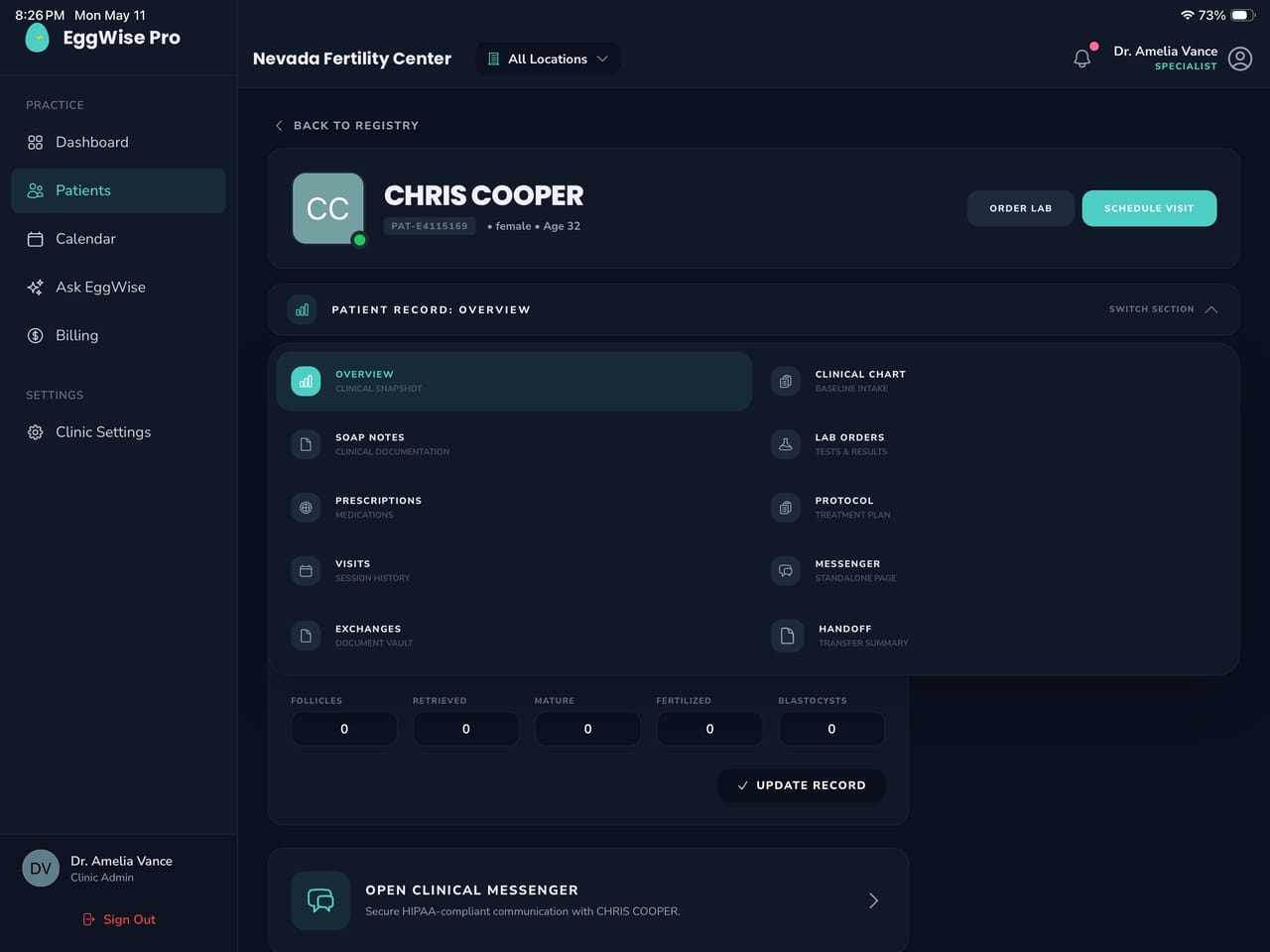Viewport: 1270px width, 952px height.
Task: Click the CC patient avatar
Action: (328, 208)
